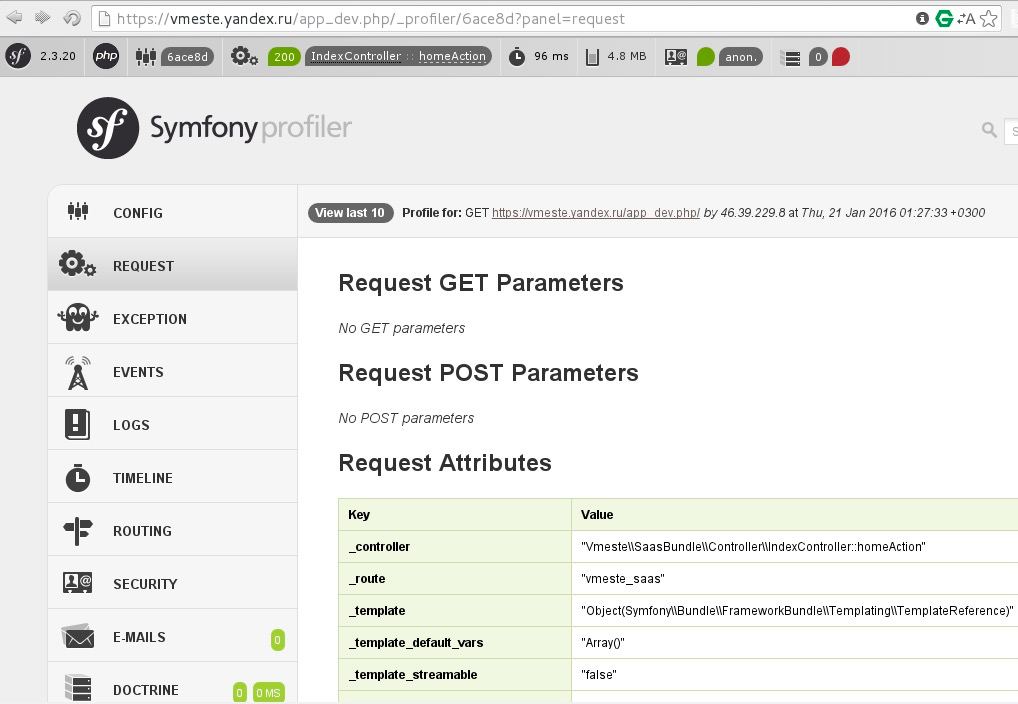This screenshot has width=1018, height=704.
Task: Open the IndexController link in the toolbar
Action: (356, 56)
